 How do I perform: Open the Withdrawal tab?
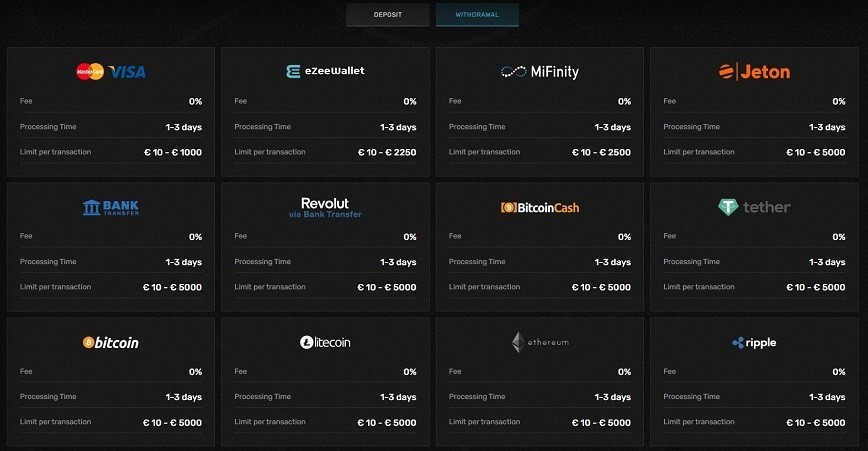click(x=477, y=15)
